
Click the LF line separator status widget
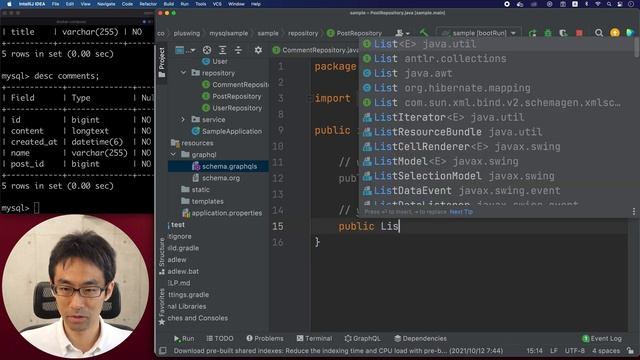(x=554, y=351)
